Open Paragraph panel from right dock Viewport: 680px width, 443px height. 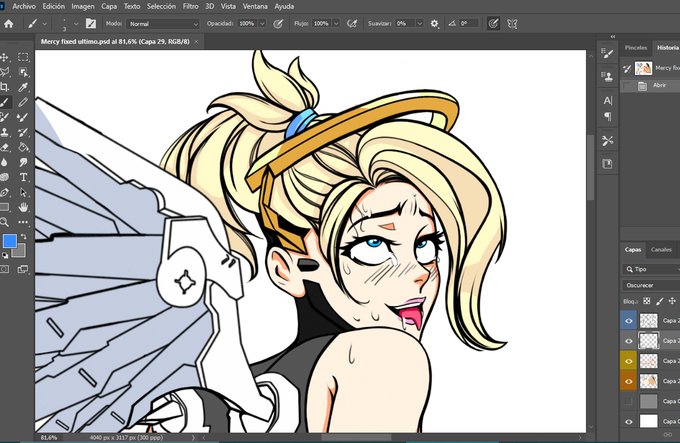click(608, 116)
